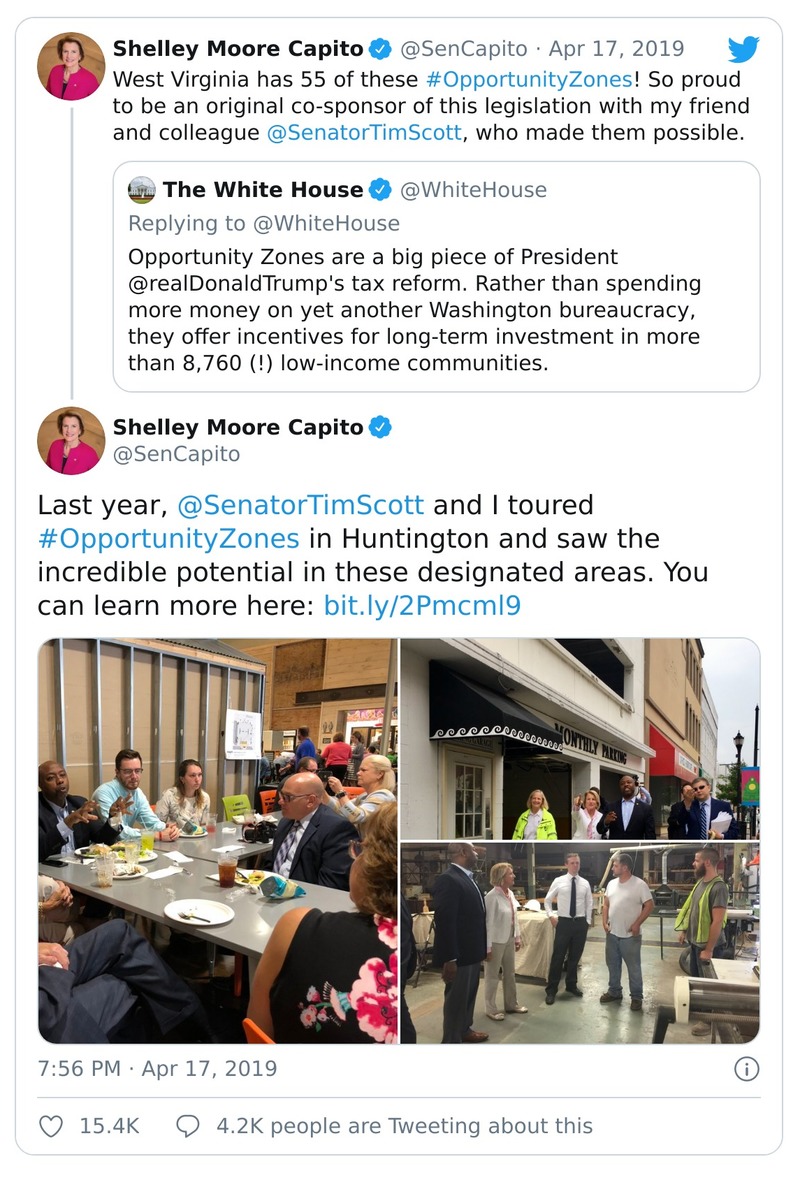The height and width of the screenshot is (1180, 800).
Task: Click the reply speech bubble icon
Action: pos(188,1126)
